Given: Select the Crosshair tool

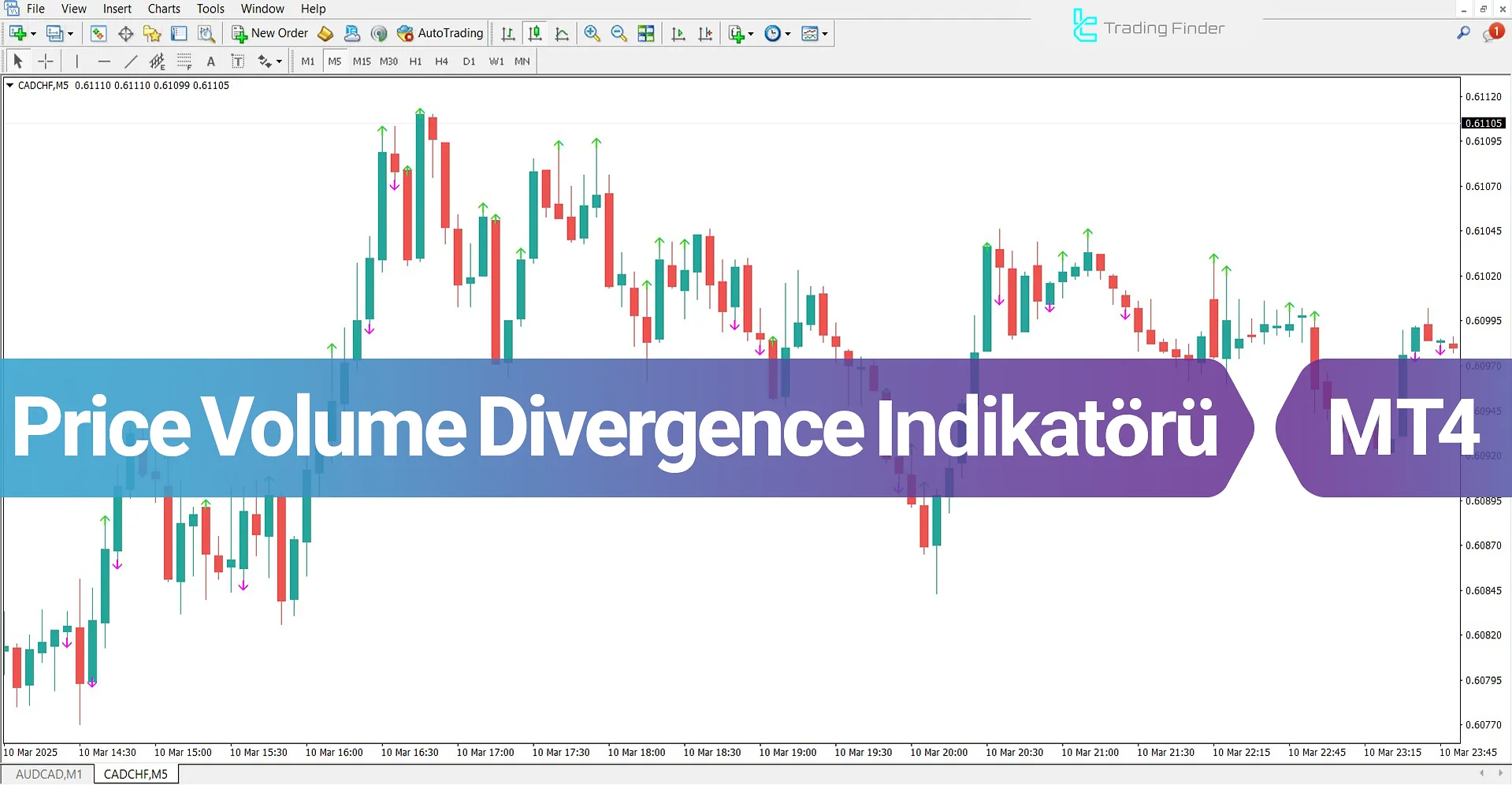Looking at the screenshot, I should pyautogui.click(x=45, y=61).
